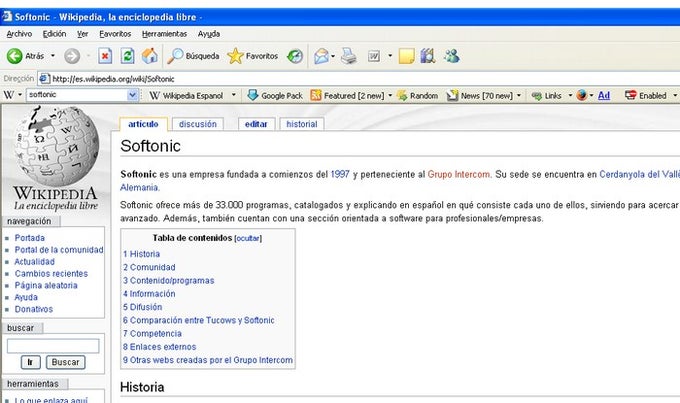680x403 pixels.
Task: Click the Google Pack download icon
Action: [x=252, y=95]
